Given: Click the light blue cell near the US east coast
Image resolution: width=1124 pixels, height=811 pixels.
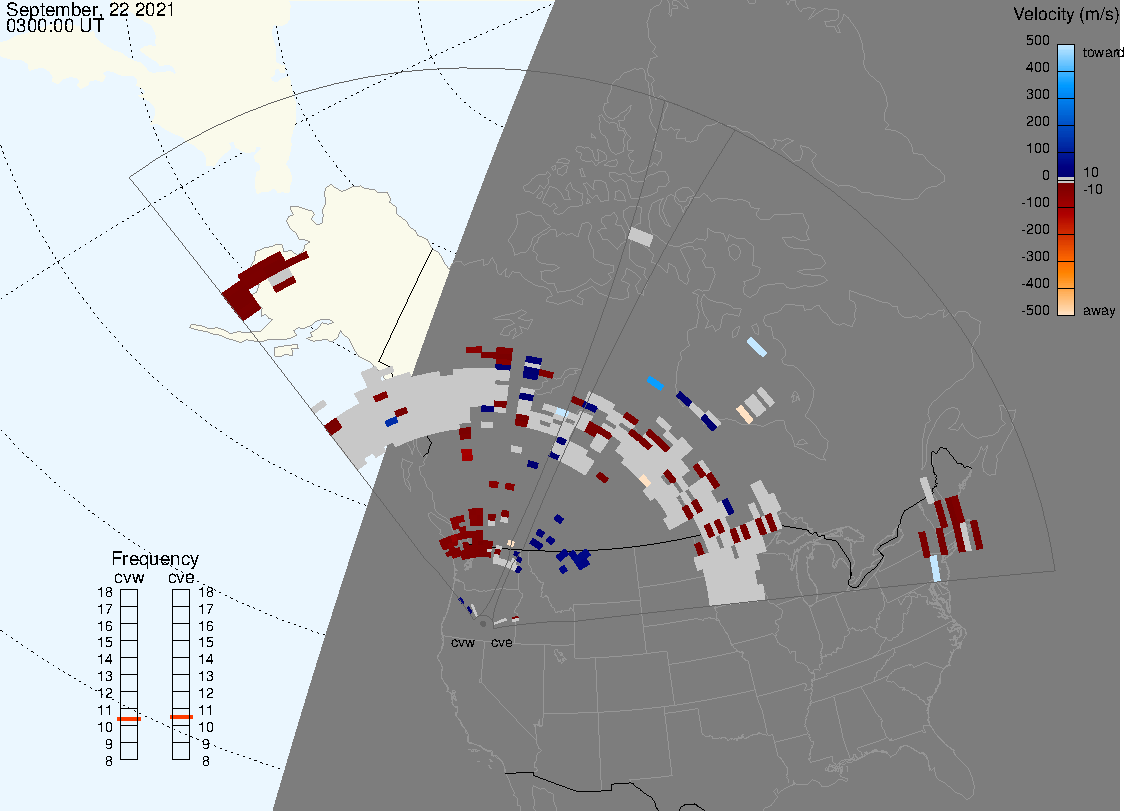Looking at the screenshot, I should [935, 568].
